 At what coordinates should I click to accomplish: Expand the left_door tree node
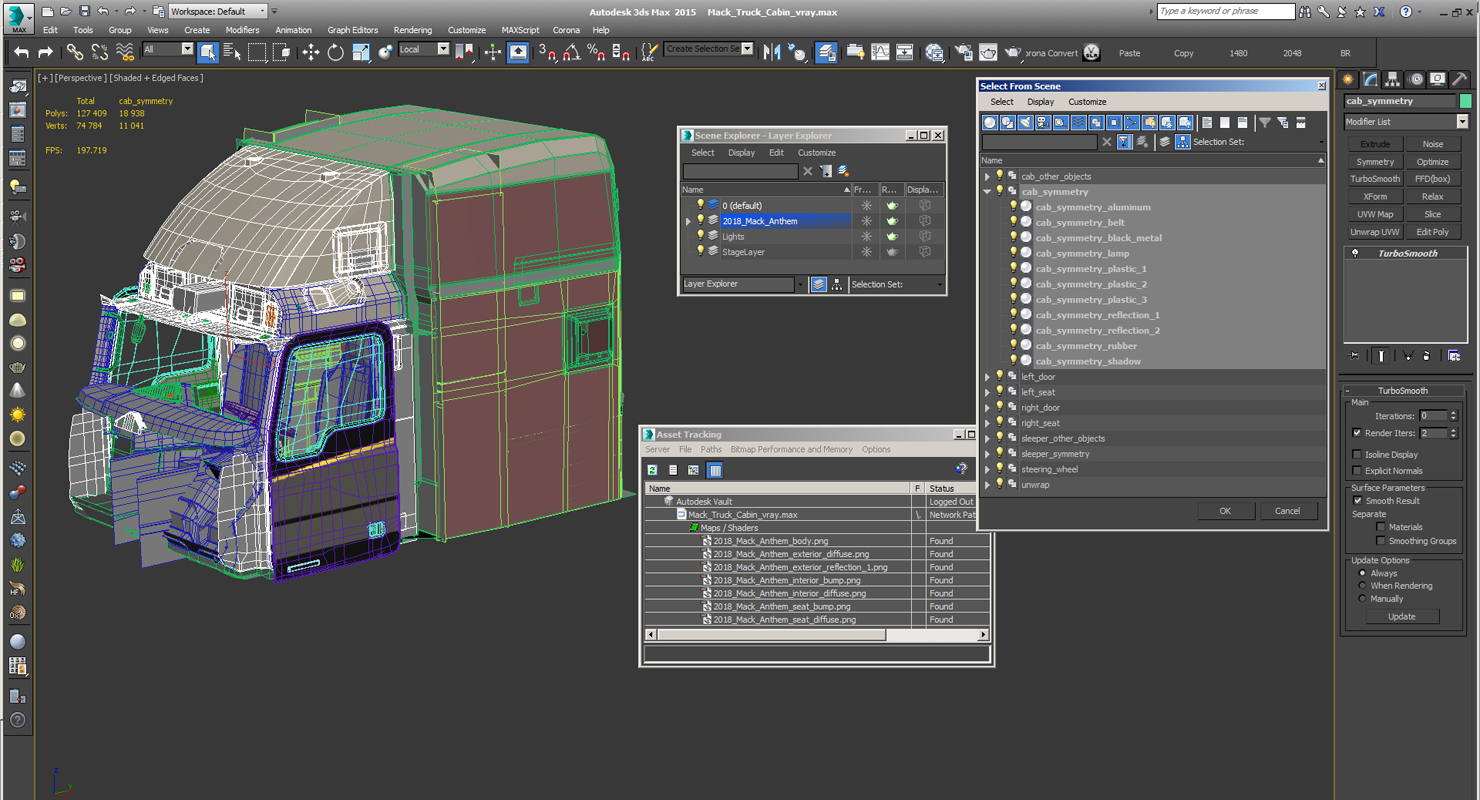coord(987,377)
